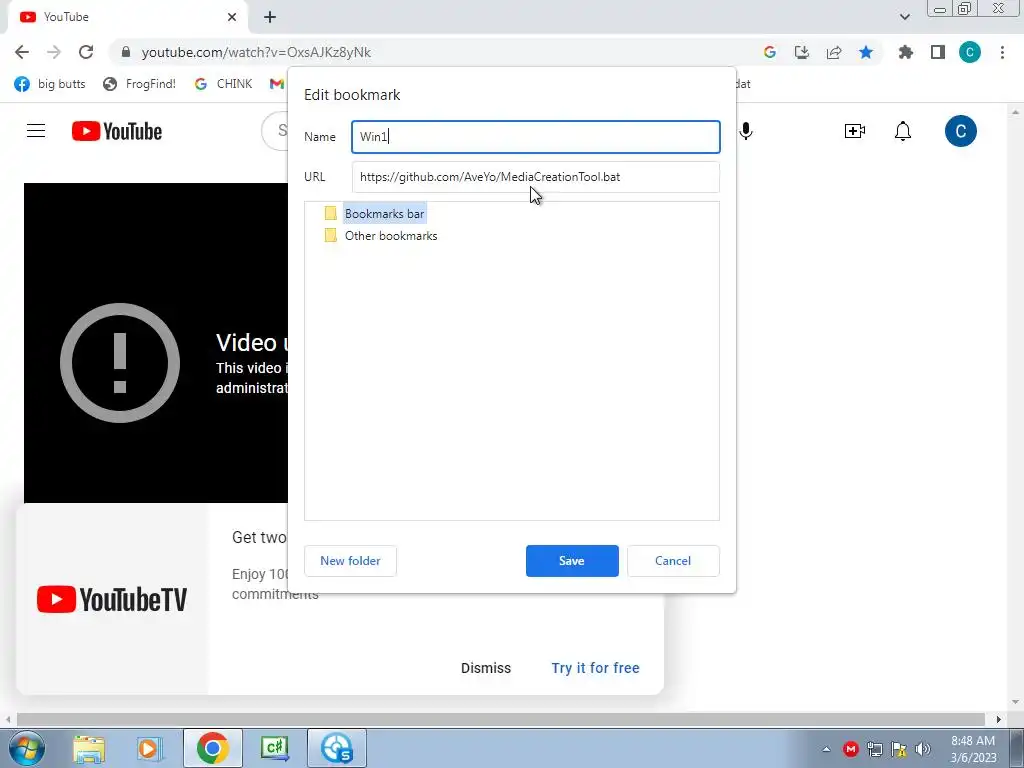
Task: Click the YouTube Create video icon
Action: [855, 131]
